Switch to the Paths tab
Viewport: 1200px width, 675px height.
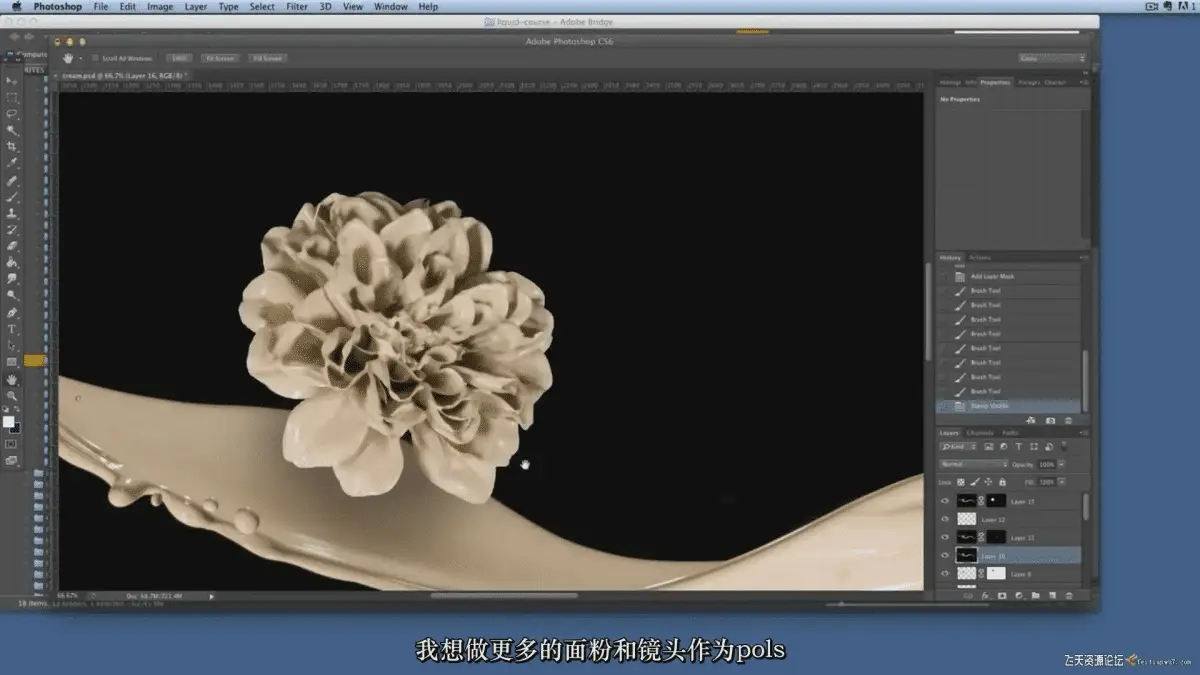1010,433
